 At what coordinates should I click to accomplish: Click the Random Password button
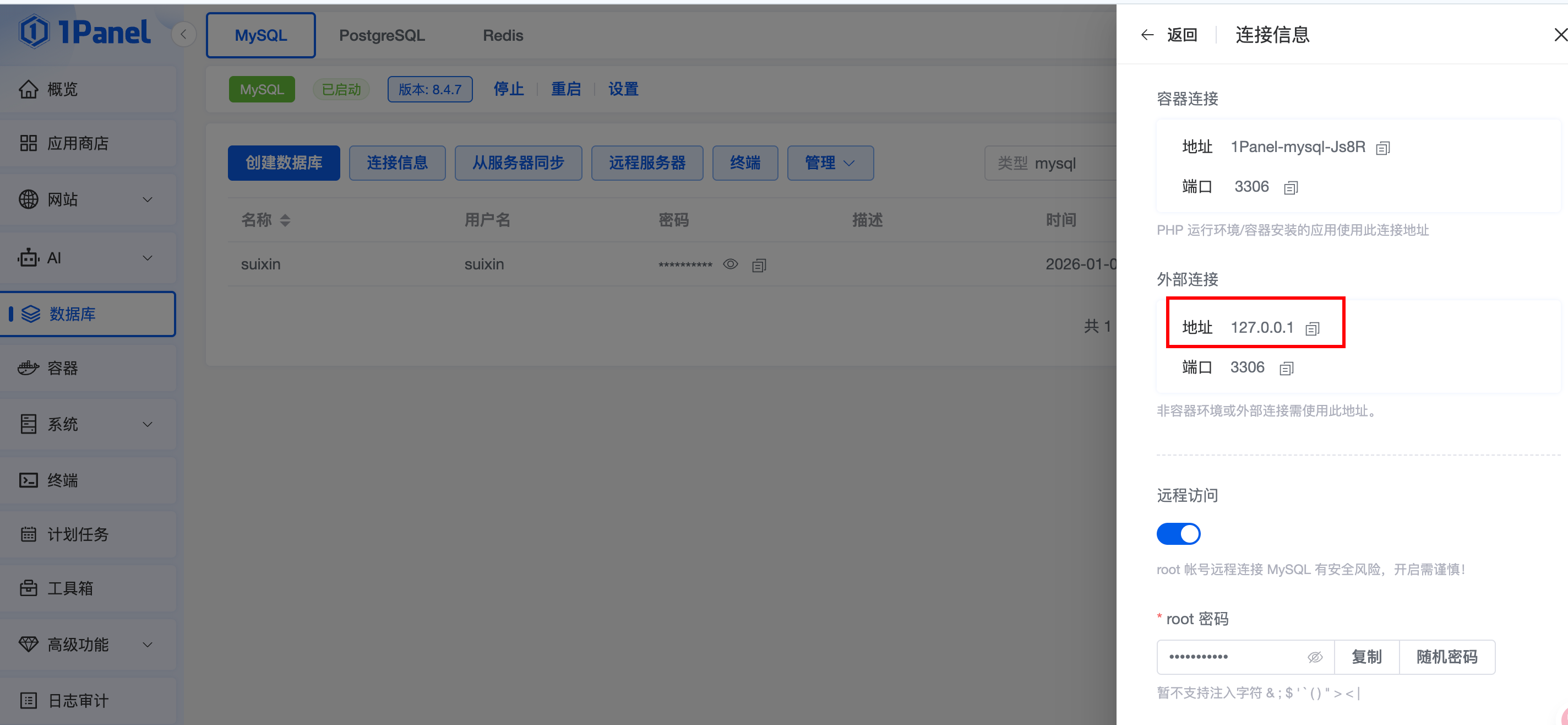coord(1446,657)
